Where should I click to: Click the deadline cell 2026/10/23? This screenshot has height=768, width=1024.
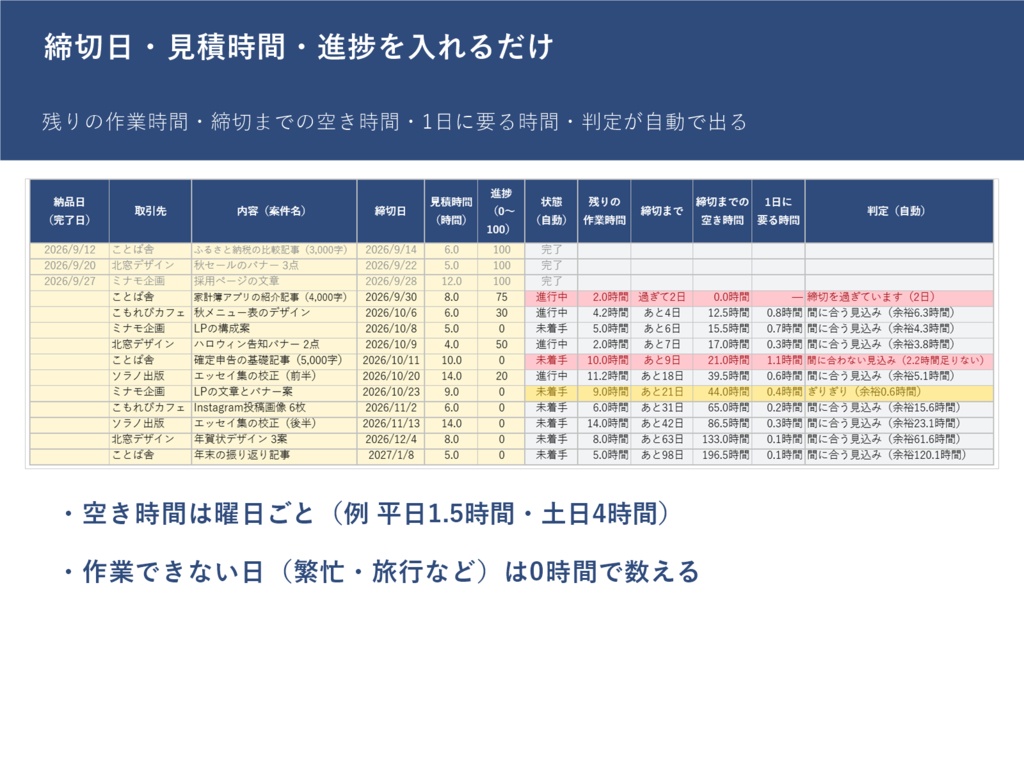[x=391, y=392]
